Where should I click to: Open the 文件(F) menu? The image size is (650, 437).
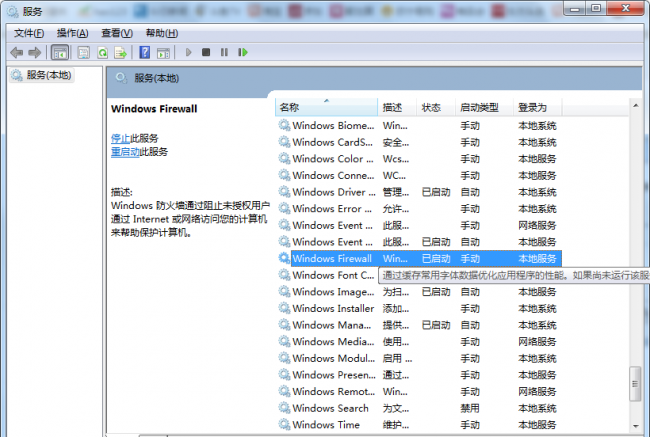(29, 33)
